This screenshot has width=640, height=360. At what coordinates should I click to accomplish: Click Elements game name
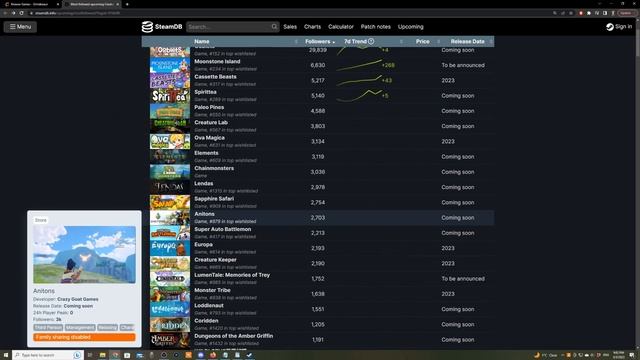click(x=206, y=153)
